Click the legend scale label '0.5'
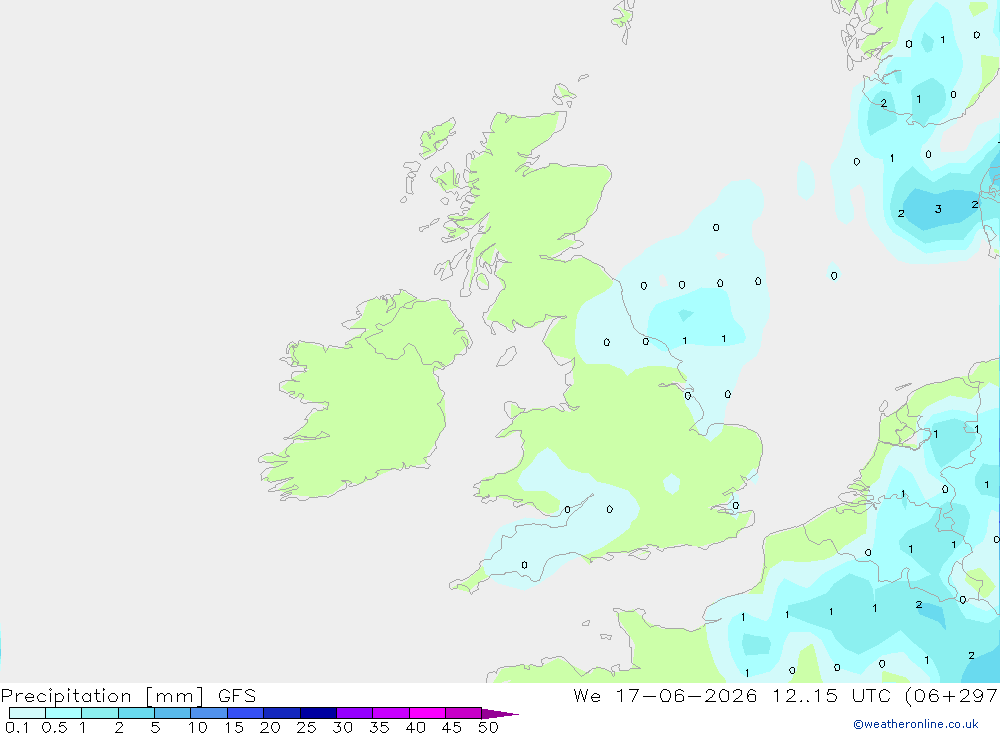1000x733 pixels. [54, 727]
